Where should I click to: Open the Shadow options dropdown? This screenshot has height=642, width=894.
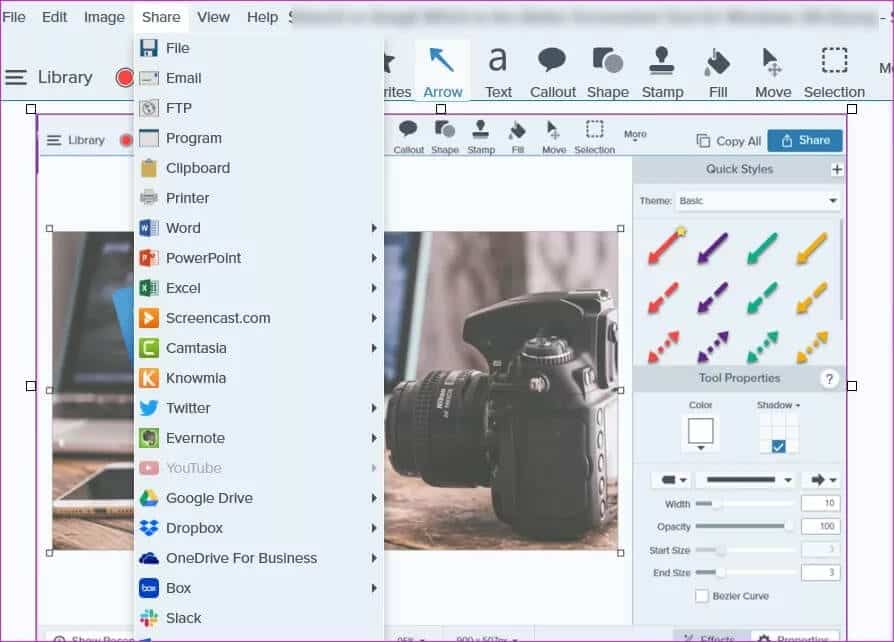[x=778, y=405]
